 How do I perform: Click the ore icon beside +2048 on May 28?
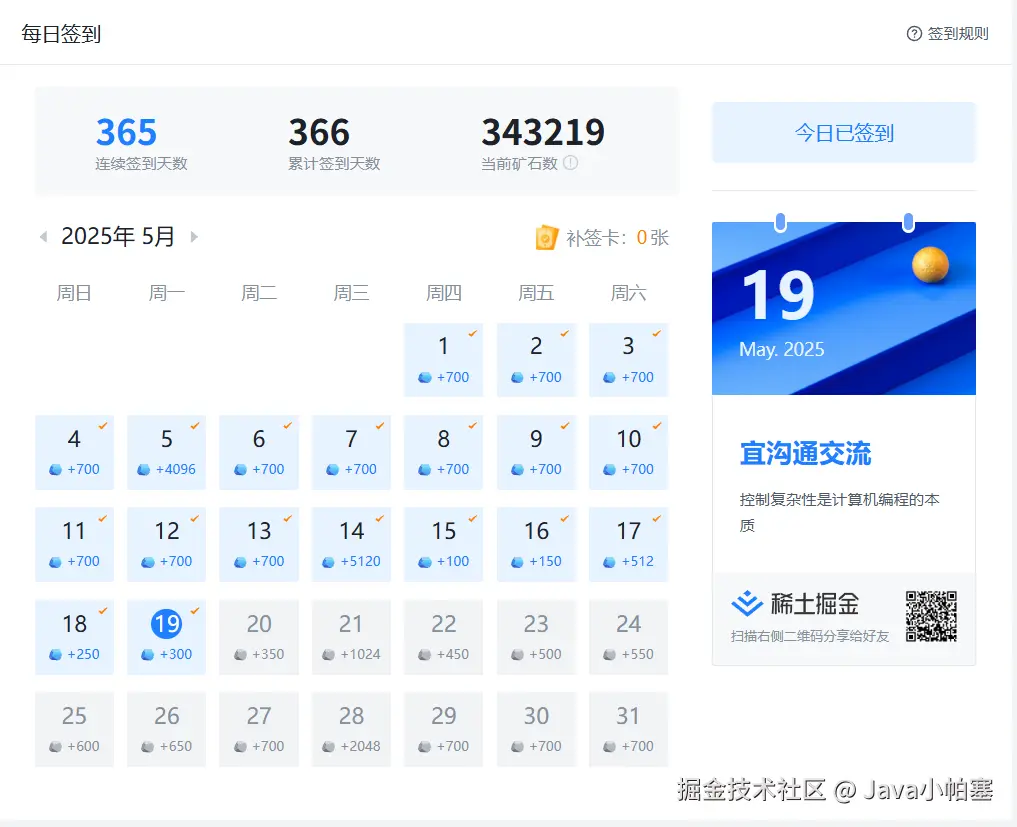(329, 746)
